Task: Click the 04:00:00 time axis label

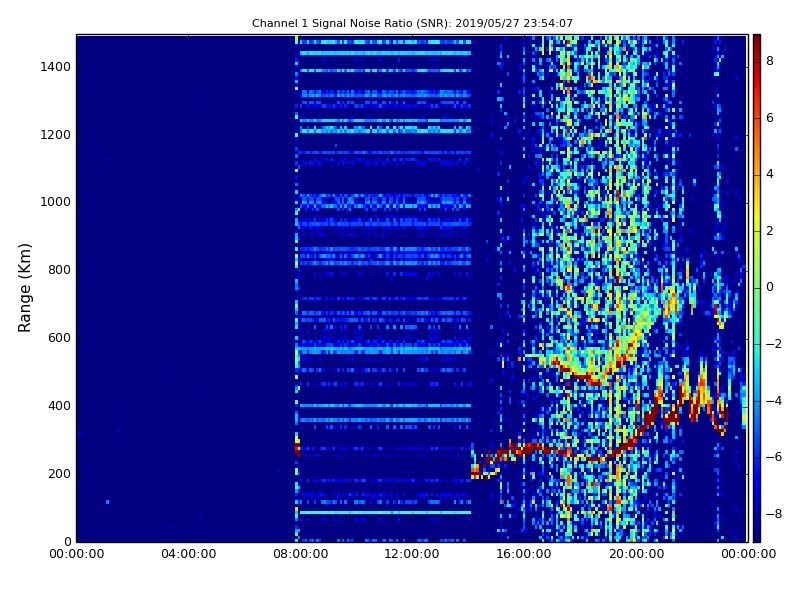Action: pos(188,554)
